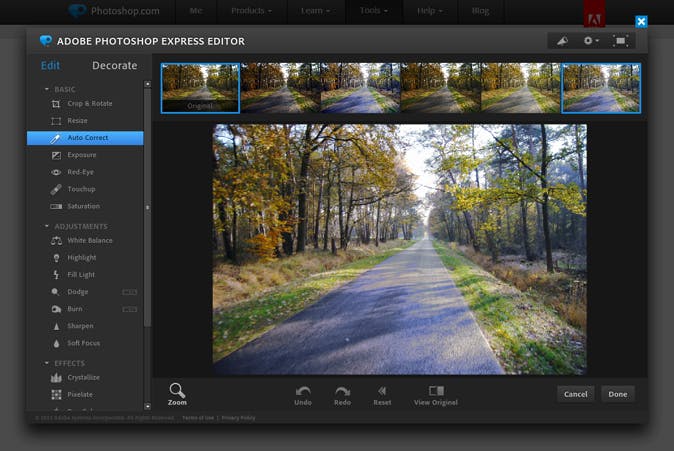This screenshot has height=451, width=674.
Task: Reset all edits to the photo
Action: [x=382, y=396]
